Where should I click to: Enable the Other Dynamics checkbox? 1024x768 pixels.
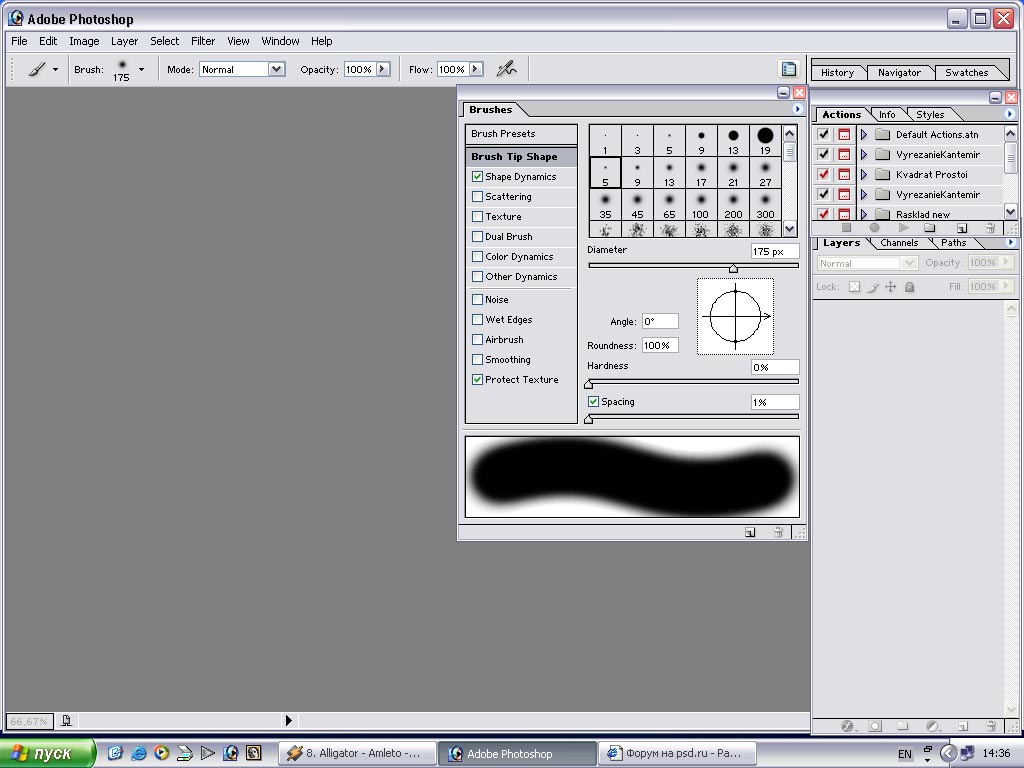point(477,276)
